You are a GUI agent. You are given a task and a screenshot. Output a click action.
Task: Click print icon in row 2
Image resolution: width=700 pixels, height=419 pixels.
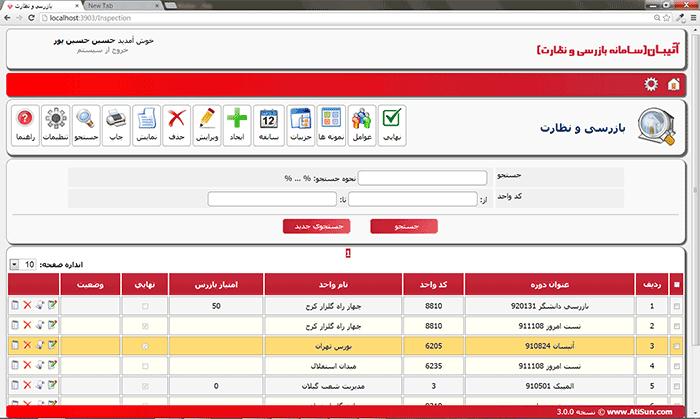coord(40,325)
